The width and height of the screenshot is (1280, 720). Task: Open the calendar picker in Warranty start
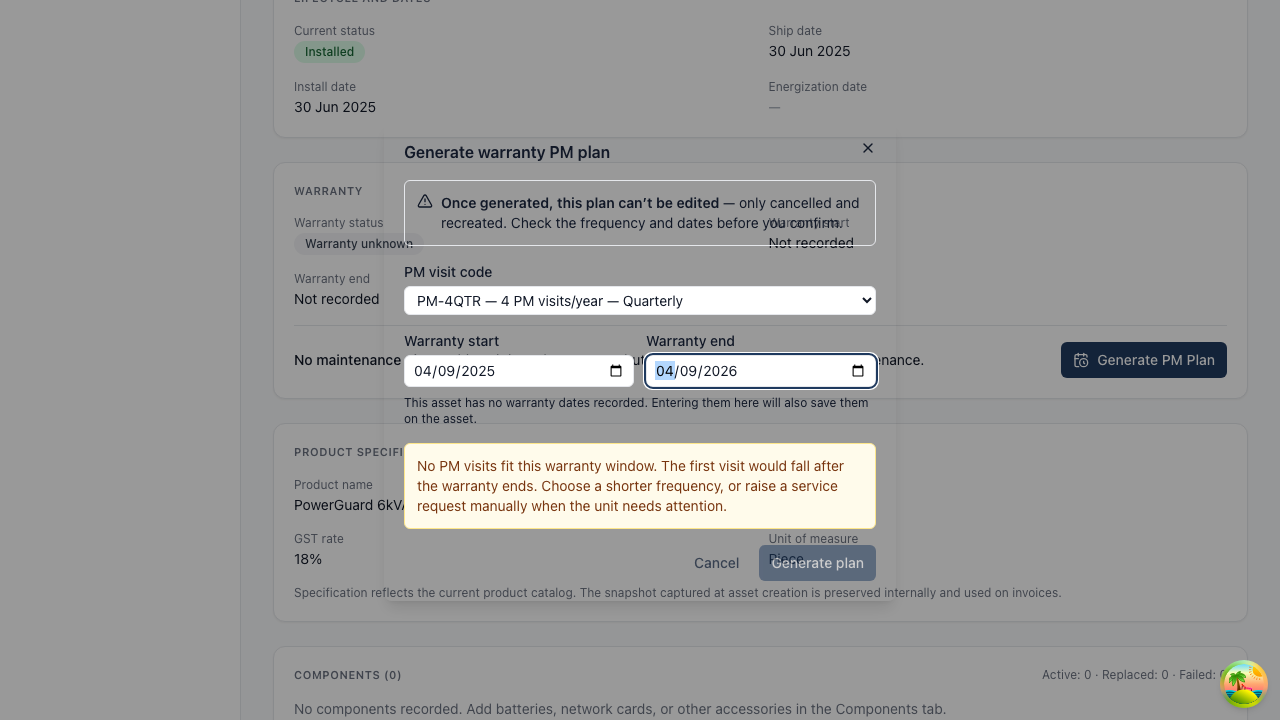point(616,371)
